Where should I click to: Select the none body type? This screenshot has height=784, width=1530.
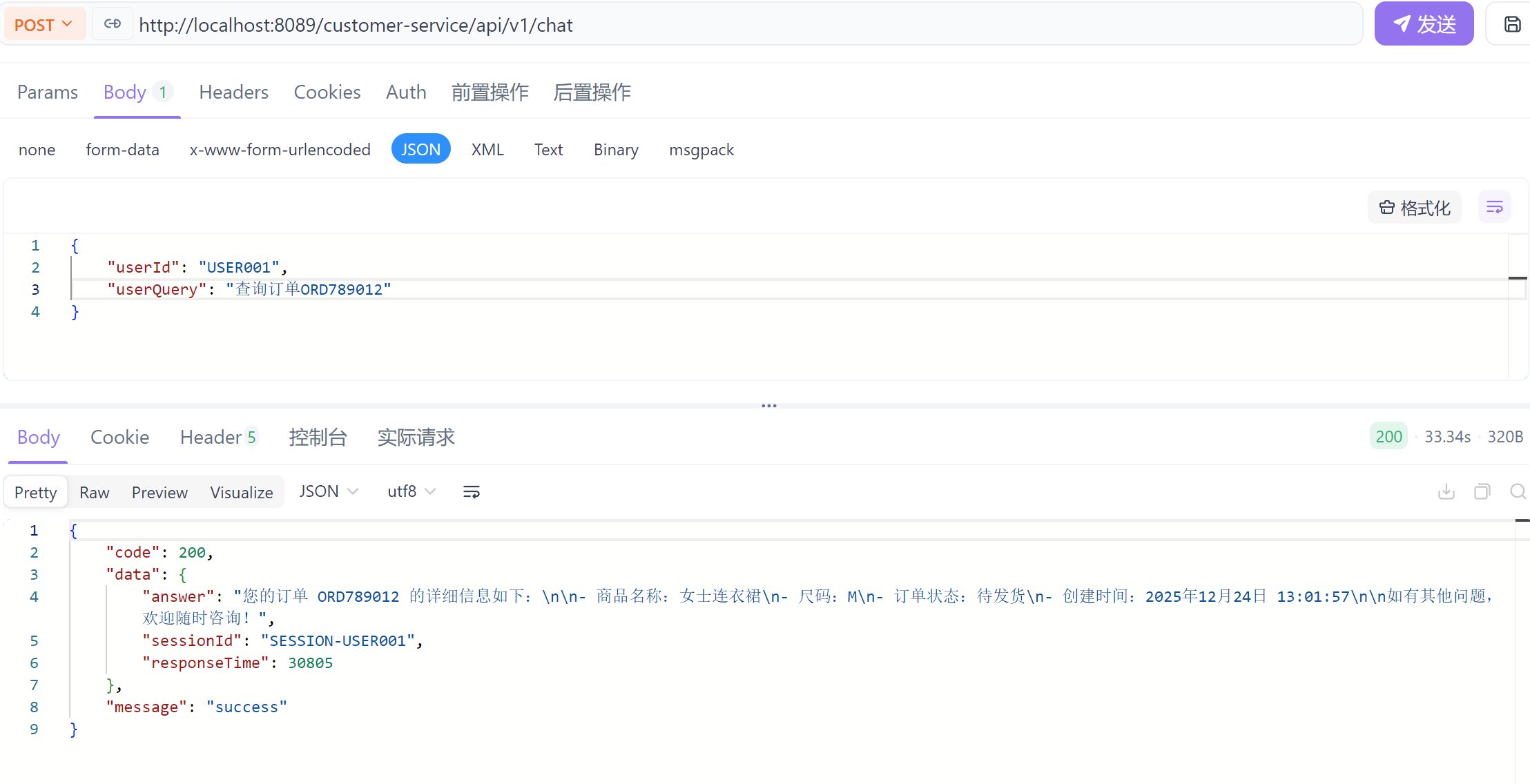pyautogui.click(x=37, y=150)
